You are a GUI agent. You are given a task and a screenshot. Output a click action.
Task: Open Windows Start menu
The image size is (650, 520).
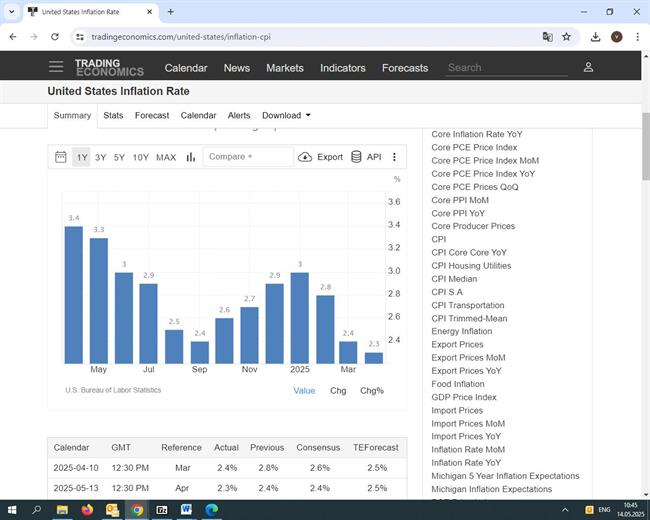[x=12, y=510]
